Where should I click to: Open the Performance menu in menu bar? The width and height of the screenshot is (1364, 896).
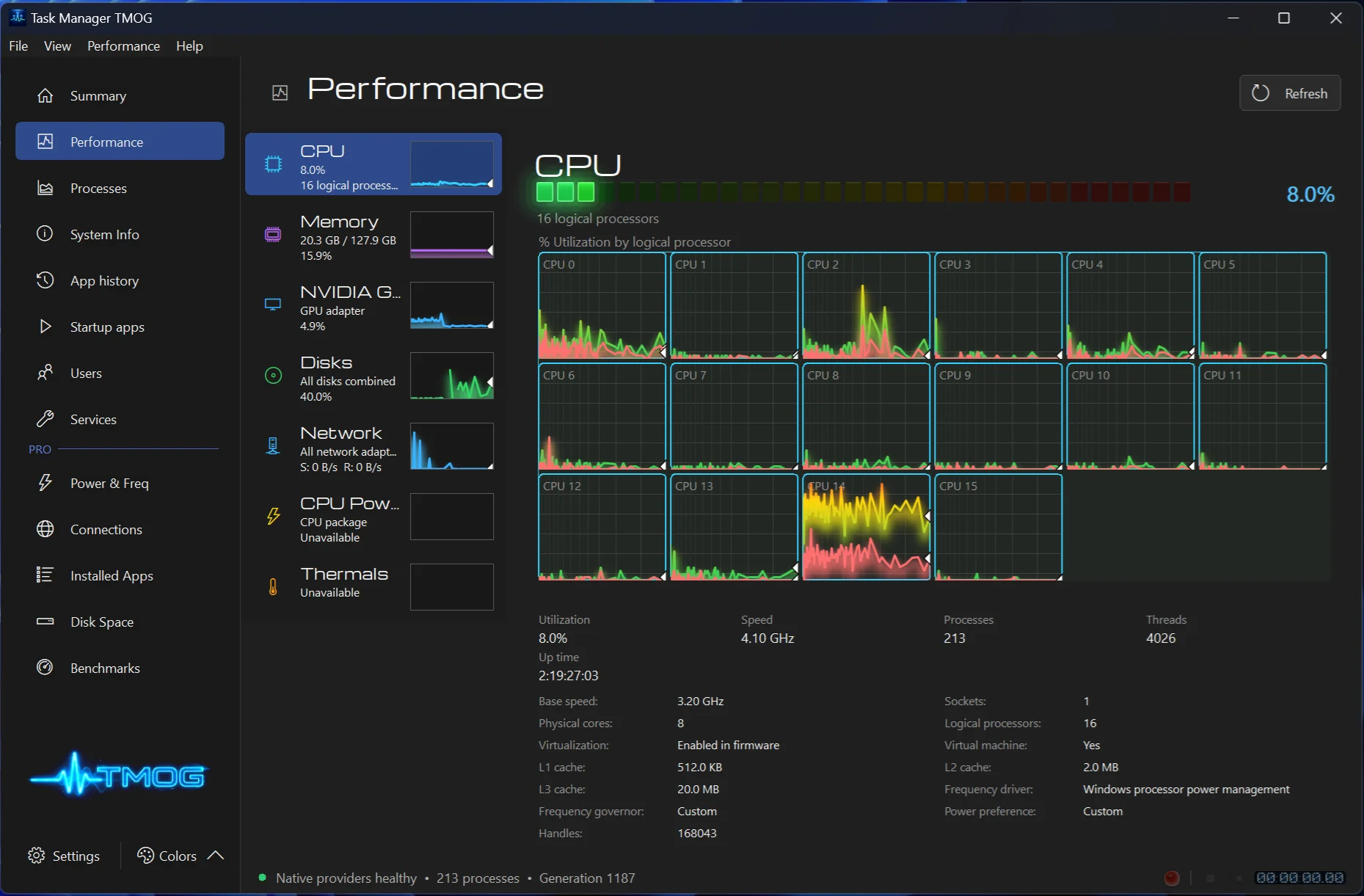coord(123,45)
